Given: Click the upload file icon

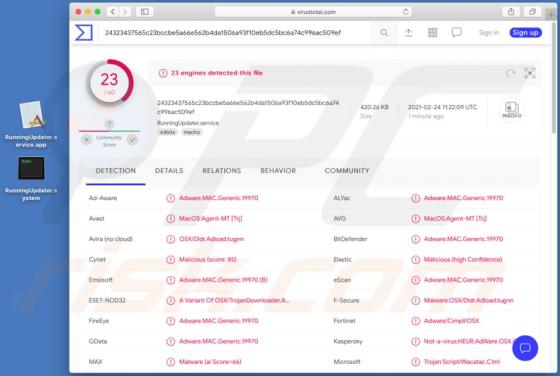Looking at the screenshot, I should tap(408, 32).
